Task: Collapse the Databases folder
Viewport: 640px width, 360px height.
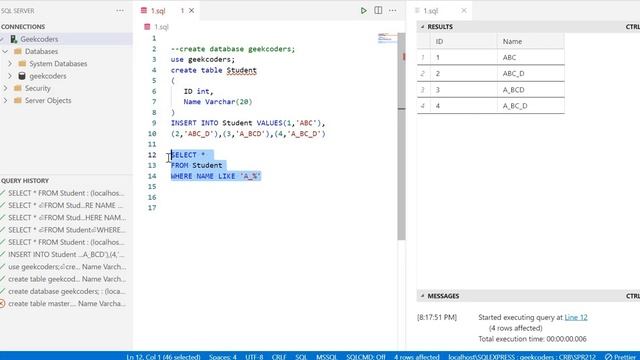Action: (5, 51)
